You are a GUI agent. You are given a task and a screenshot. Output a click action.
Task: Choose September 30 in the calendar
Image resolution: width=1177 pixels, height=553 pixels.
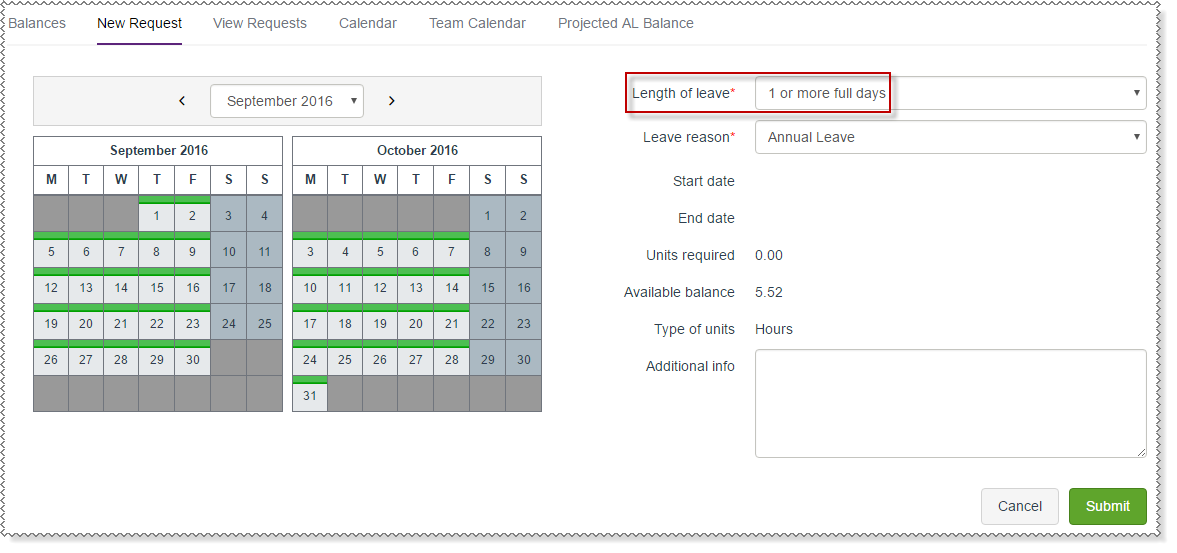point(192,360)
